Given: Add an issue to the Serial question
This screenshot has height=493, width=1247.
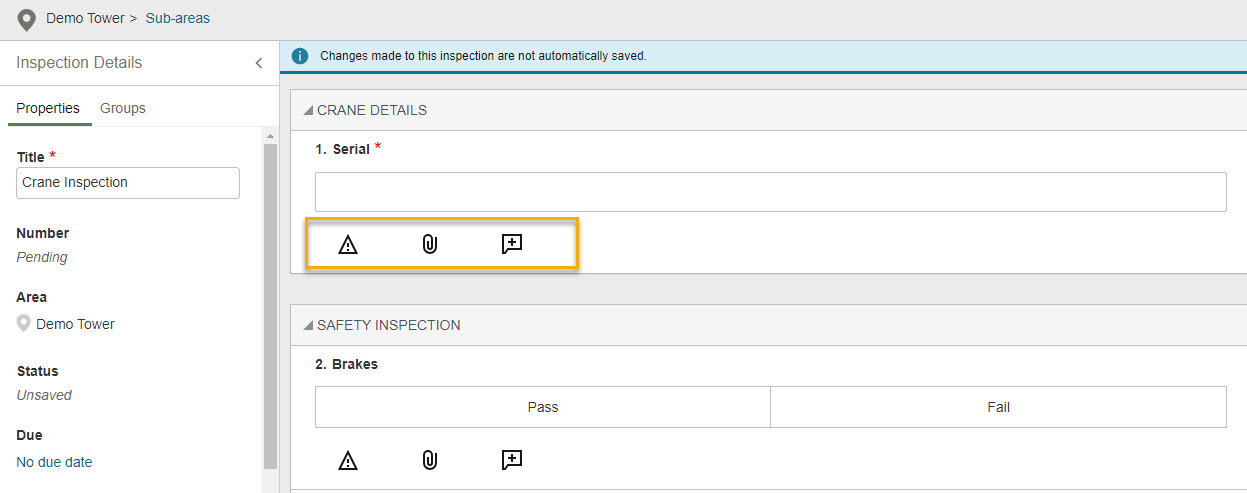Looking at the screenshot, I should coord(347,245).
